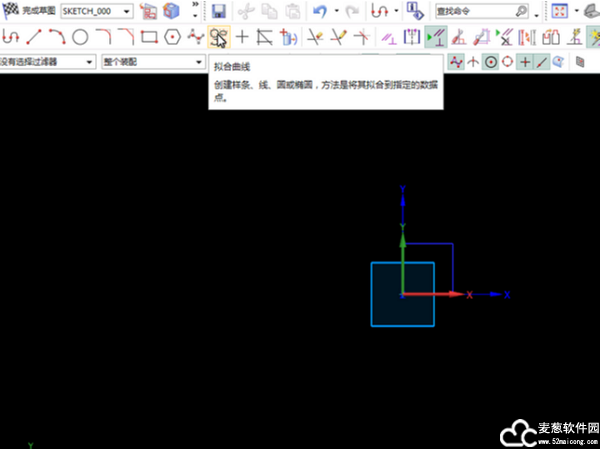Select the Line drawing tool
This screenshot has height=449, width=600.
pyautogui.click(x=34, y=38)
